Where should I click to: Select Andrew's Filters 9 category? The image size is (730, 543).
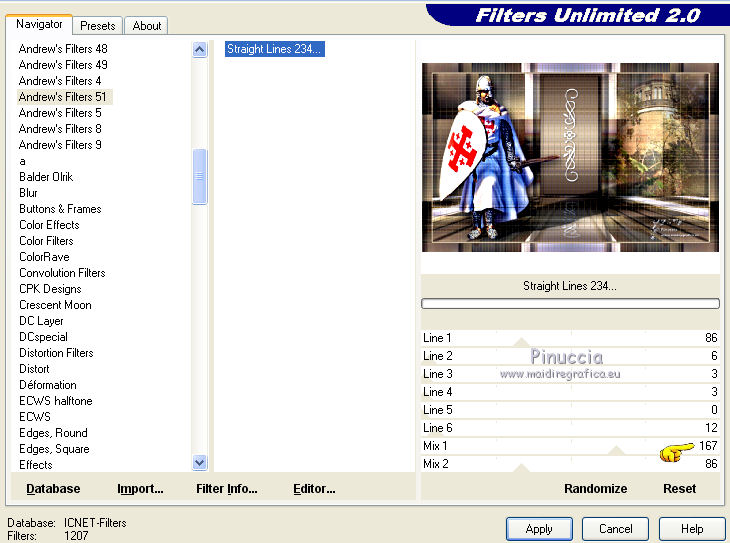point(60,145)
